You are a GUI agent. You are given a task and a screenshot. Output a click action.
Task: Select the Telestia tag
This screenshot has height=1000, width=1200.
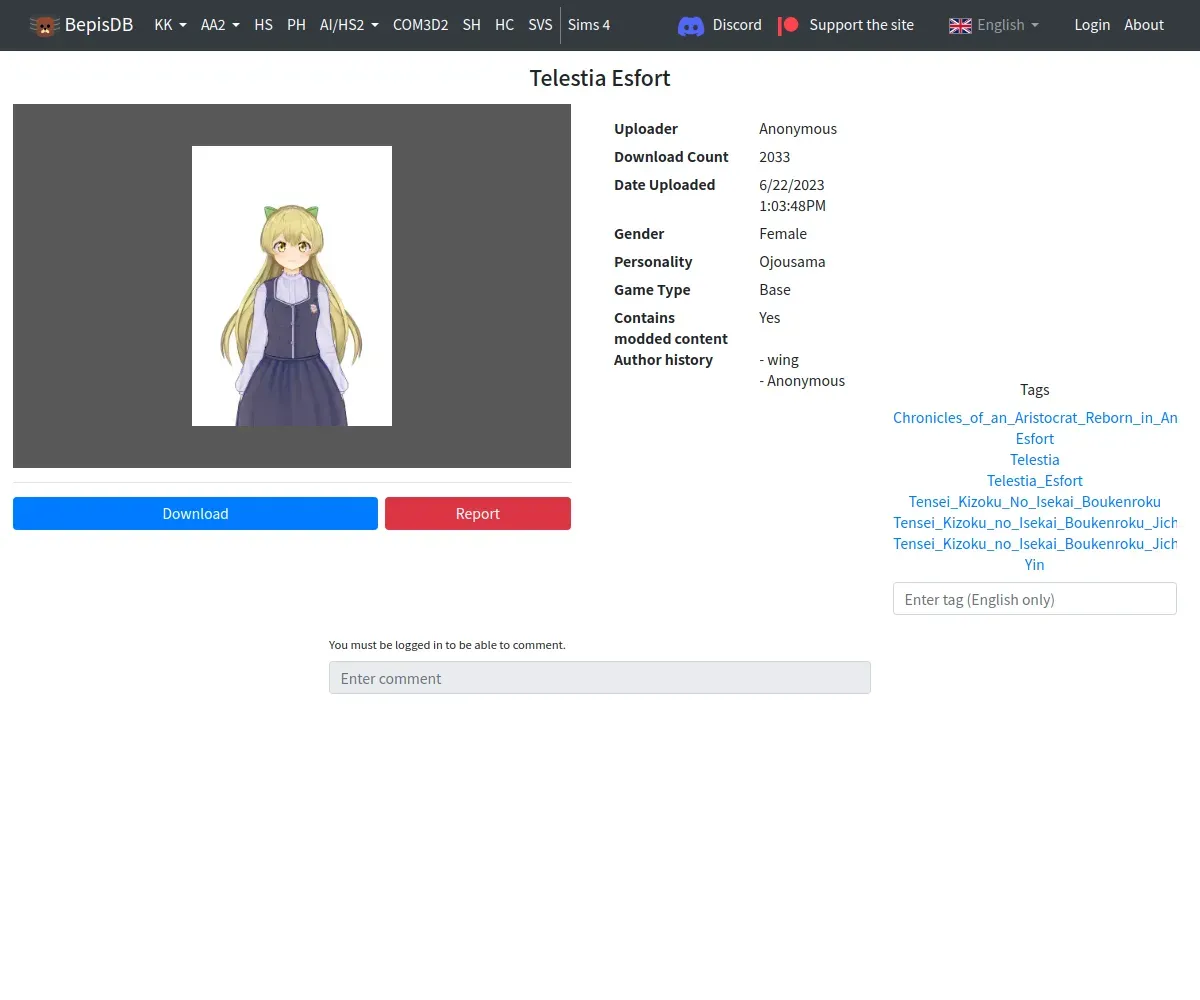point(1035,459)
